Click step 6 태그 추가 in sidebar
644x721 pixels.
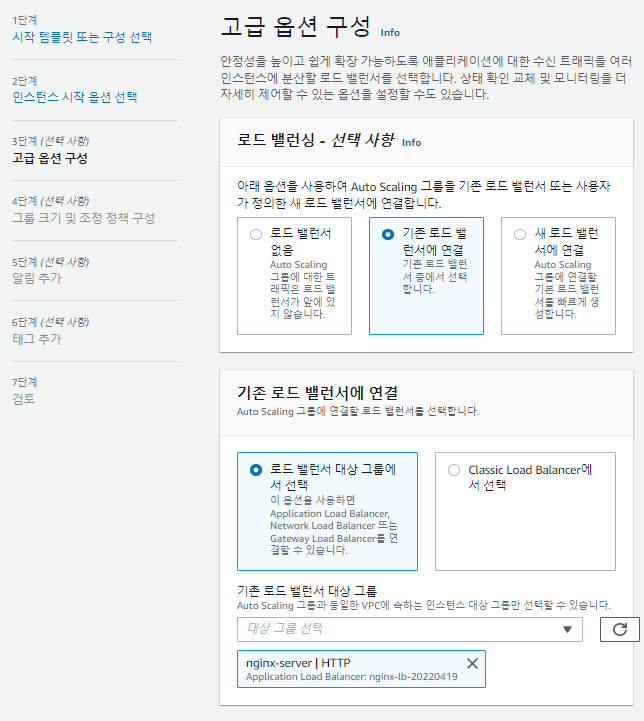(37, 339)
